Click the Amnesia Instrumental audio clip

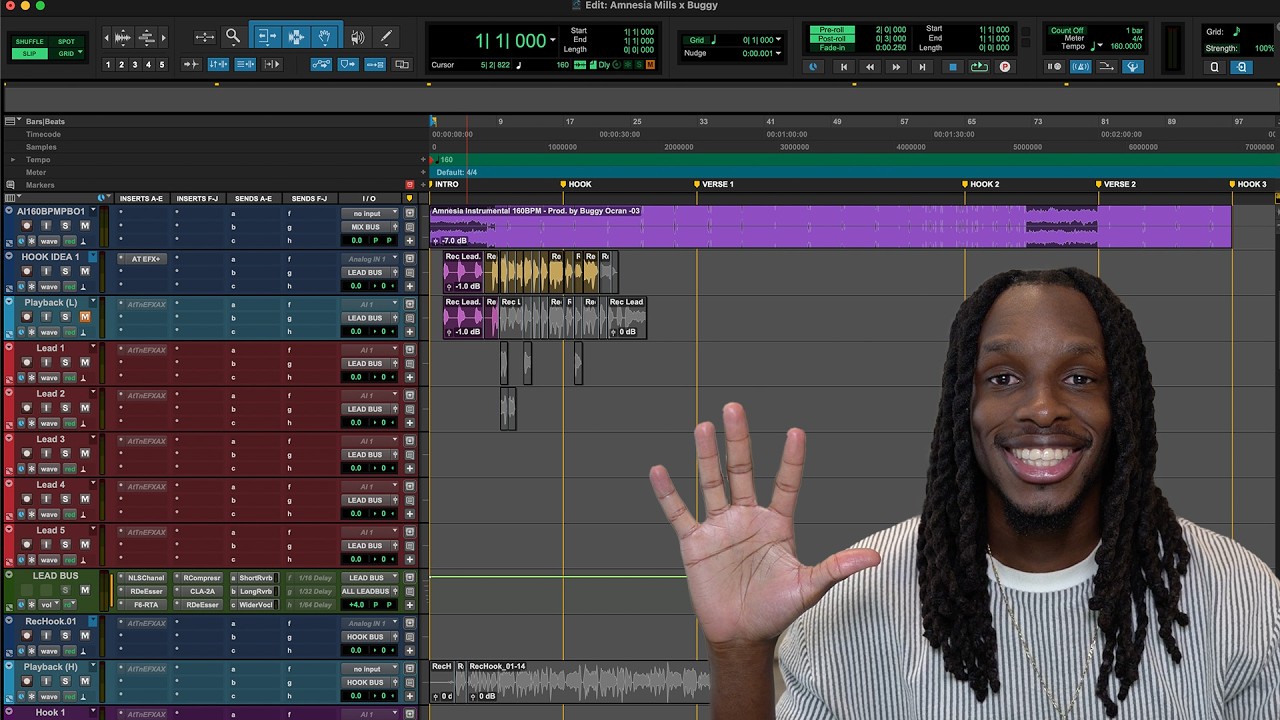830,226
